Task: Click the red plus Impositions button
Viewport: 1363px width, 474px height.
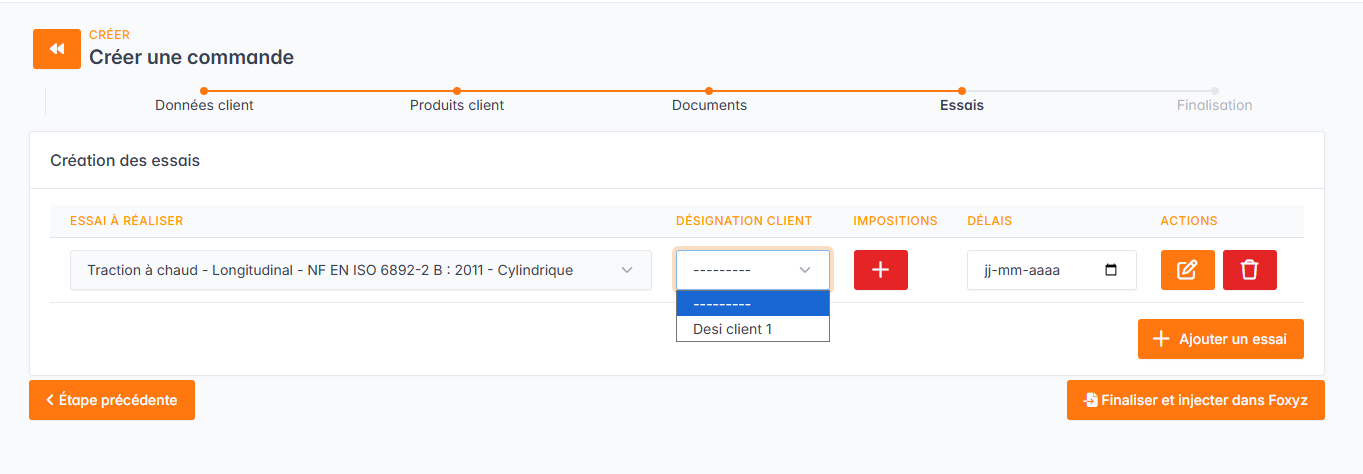Action: pyautogui.click(x=880, y=270)
